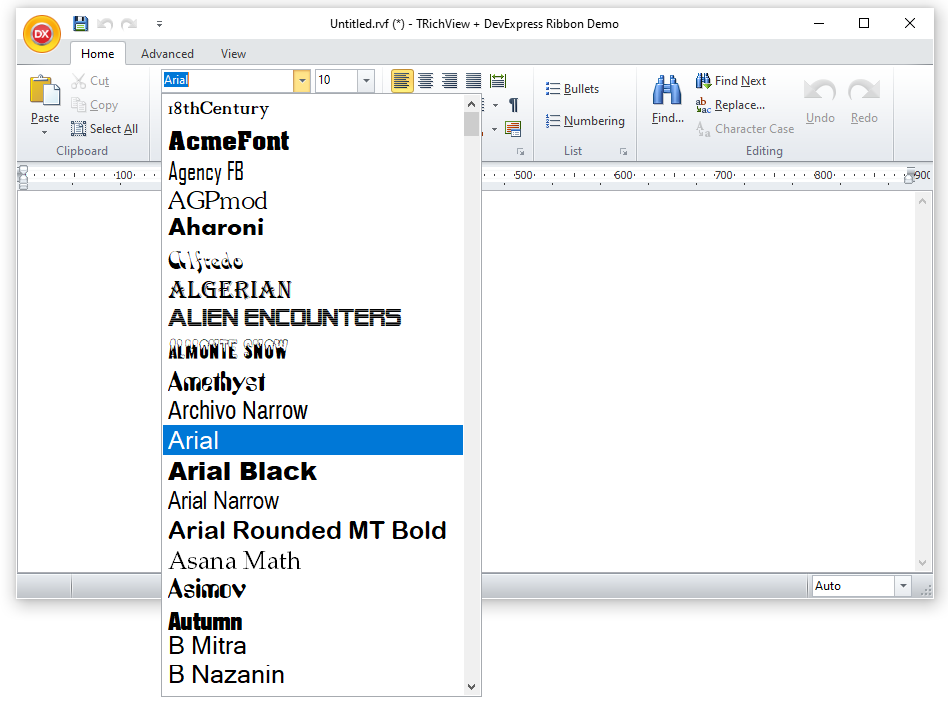Select the Arial Black font

313,471
